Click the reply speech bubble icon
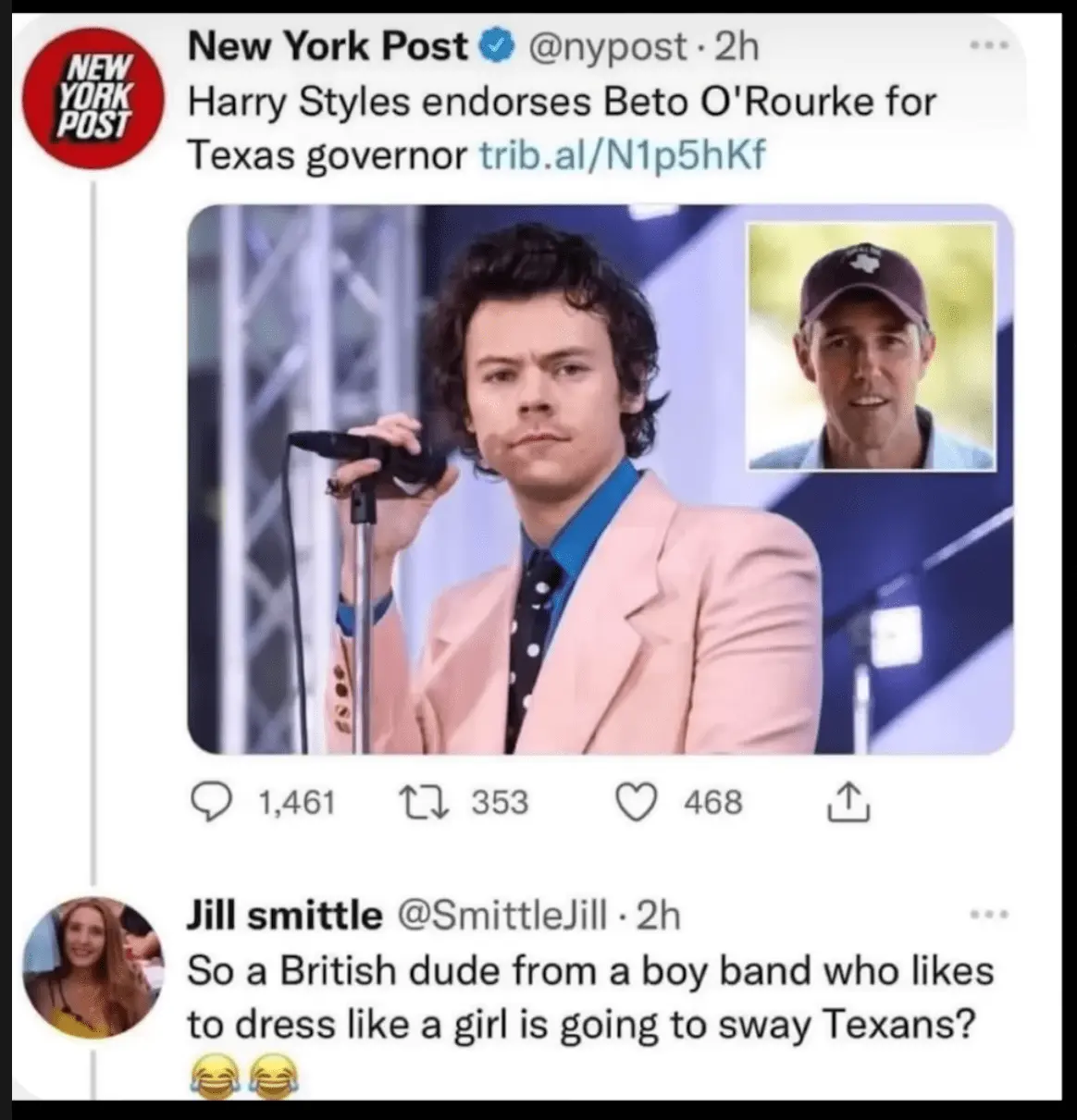The image size is (1077, 1120). pos(210,802)
